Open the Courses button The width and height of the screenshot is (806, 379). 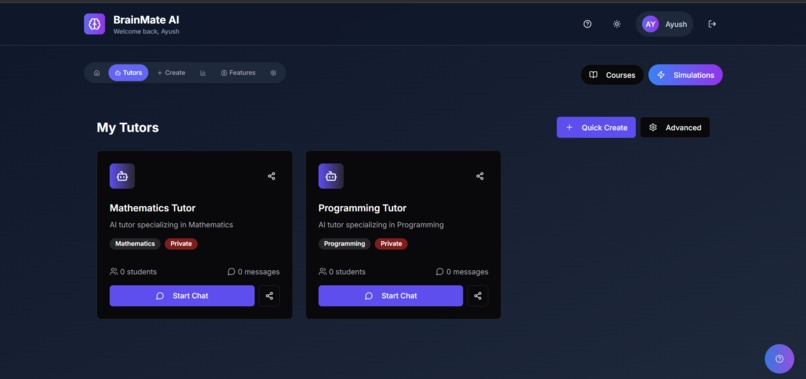point(612,75)
